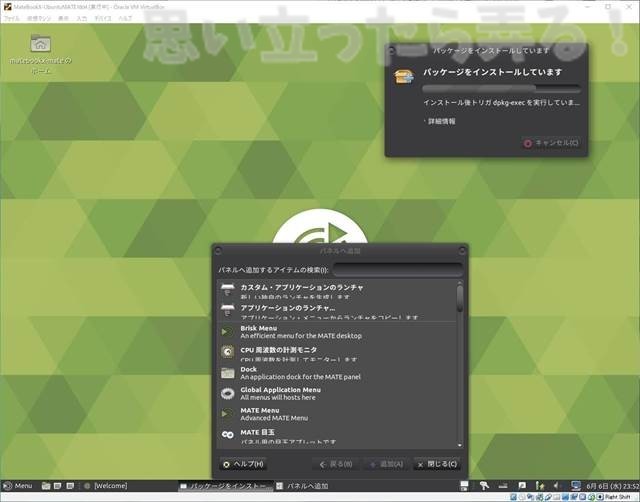The height and width of the screenshot is (502, 640).
Task: Click the ヘルプ(H) button
Action: pyautogui.click(x=243, y=464)
